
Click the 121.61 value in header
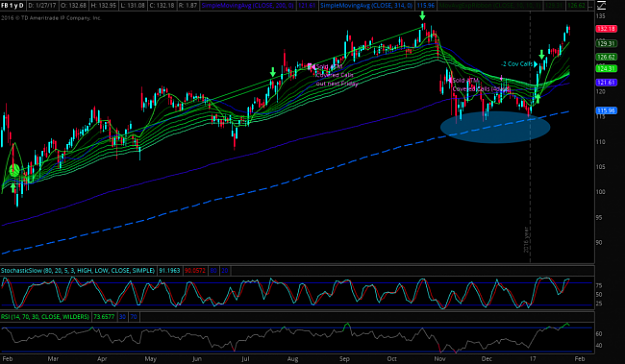[307, 6]
